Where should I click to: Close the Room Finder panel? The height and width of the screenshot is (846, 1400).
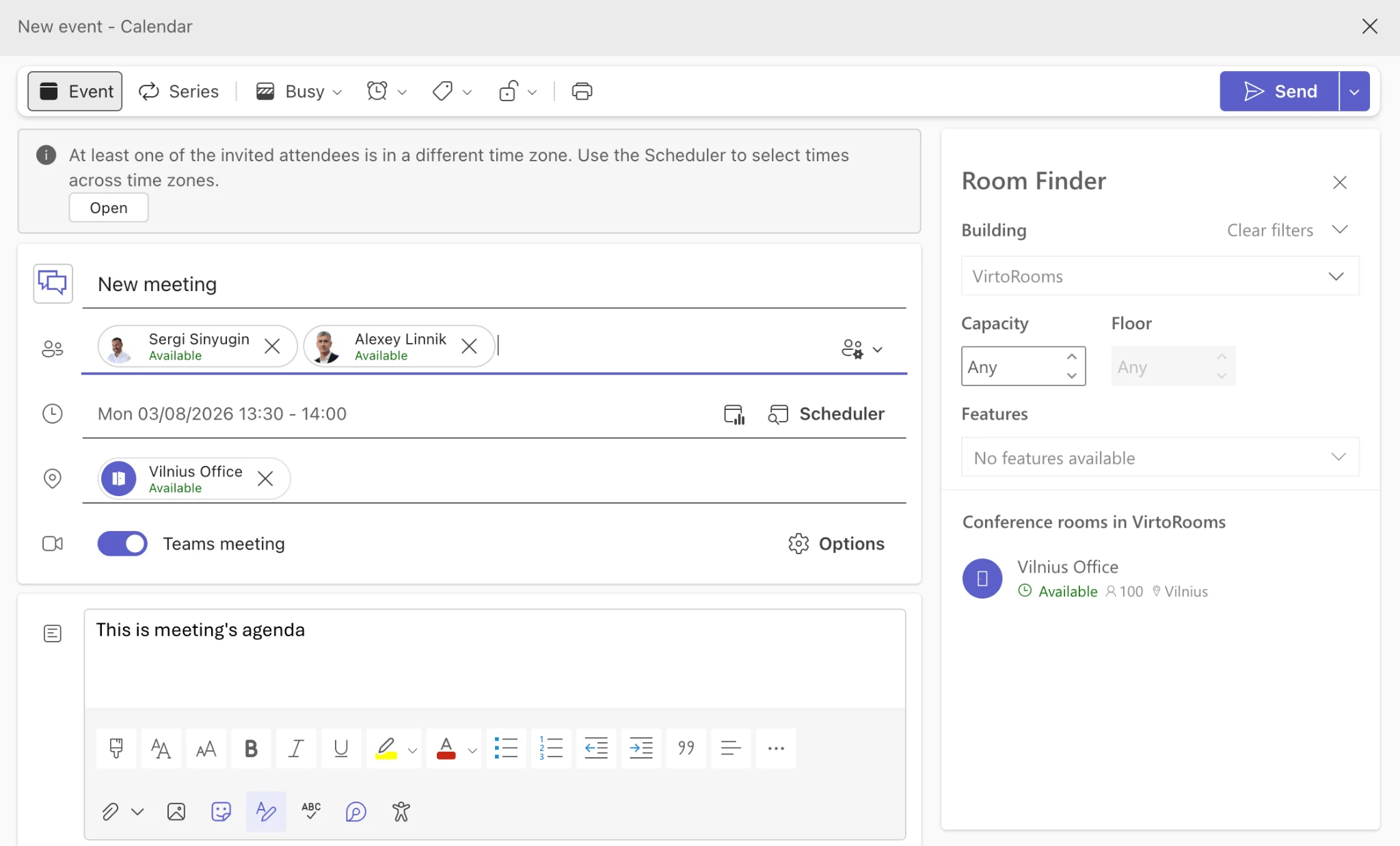pyautogui.click(x=1340, y=182)
